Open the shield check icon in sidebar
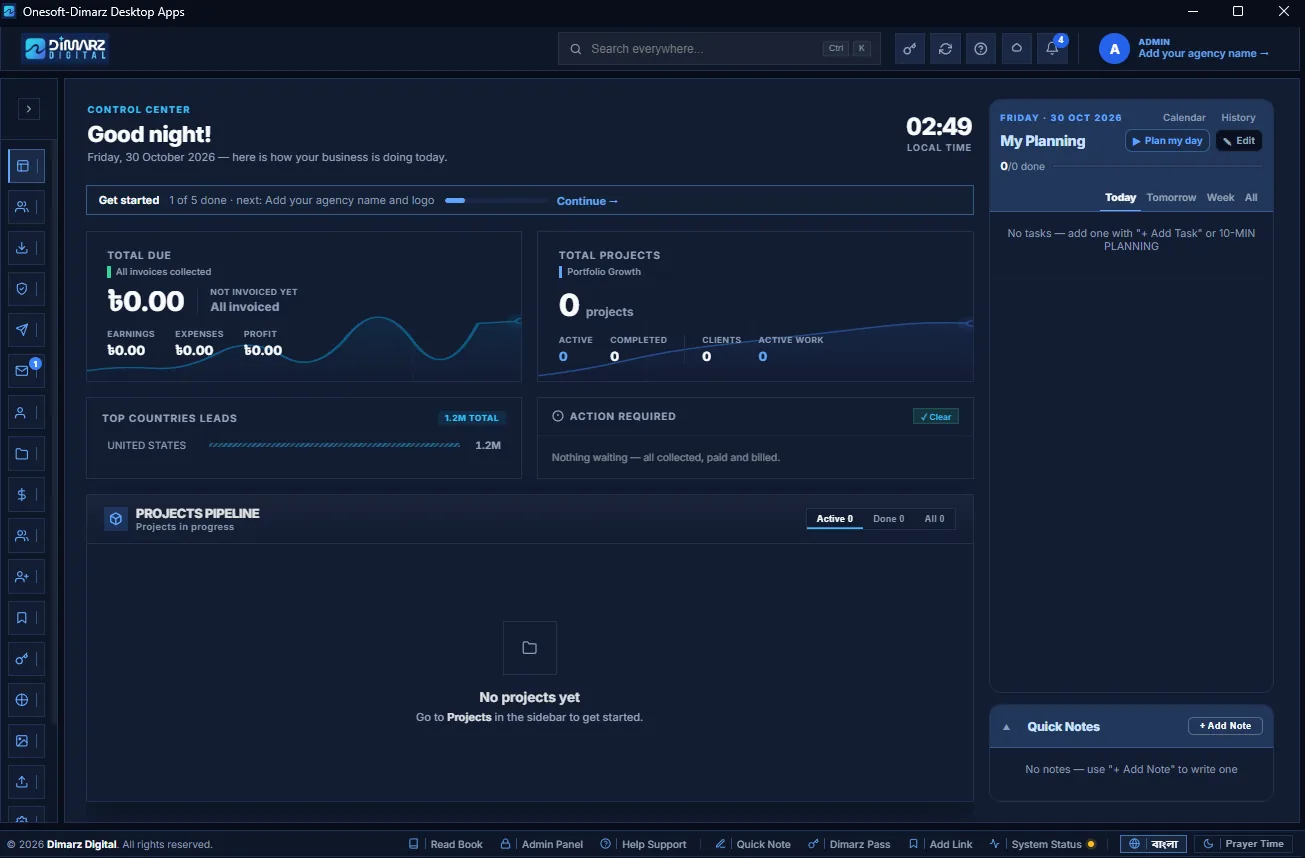 (x=26, y=289)
